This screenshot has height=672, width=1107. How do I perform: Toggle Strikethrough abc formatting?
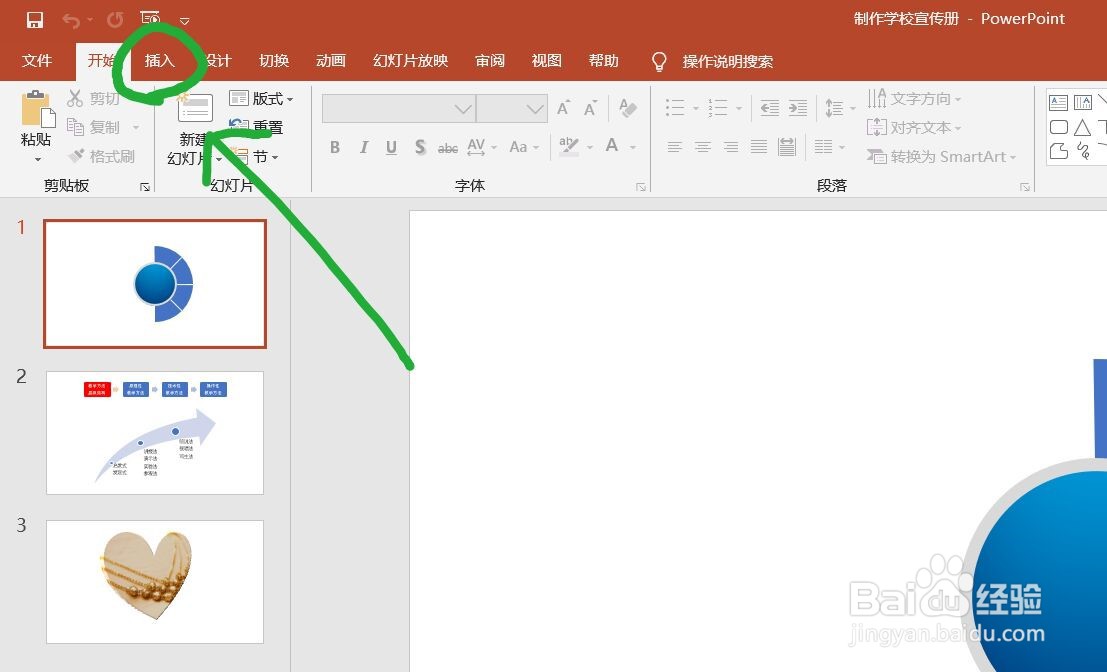pos(448,148)
